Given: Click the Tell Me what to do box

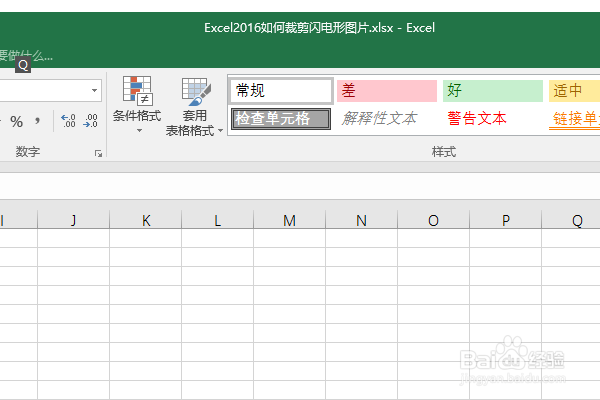Looking at the screenshot, I should tap(26, 56).
